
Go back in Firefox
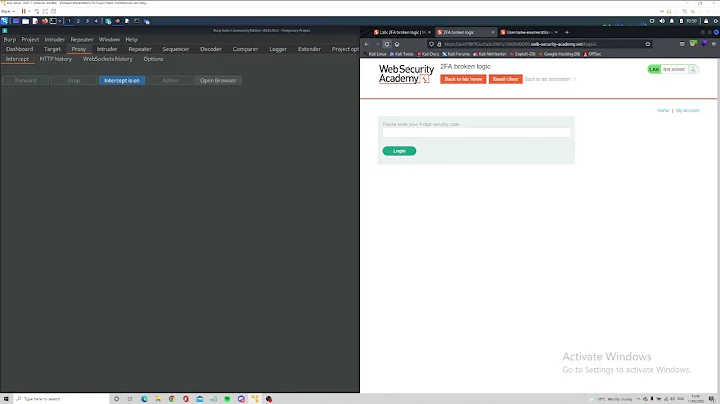[x=367, y=44]
